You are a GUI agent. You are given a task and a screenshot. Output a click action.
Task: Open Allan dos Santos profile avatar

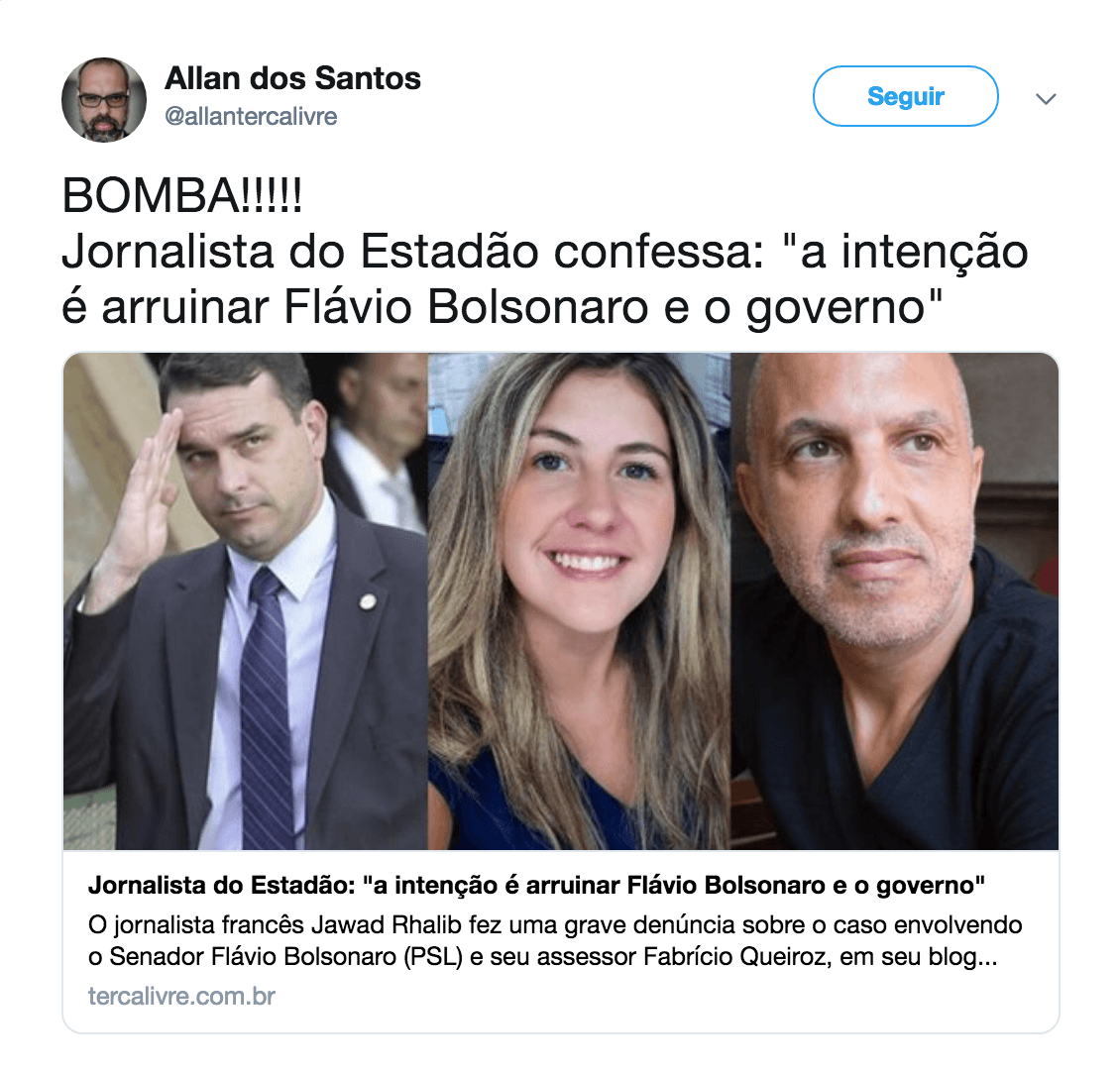[x=104, y=100]
